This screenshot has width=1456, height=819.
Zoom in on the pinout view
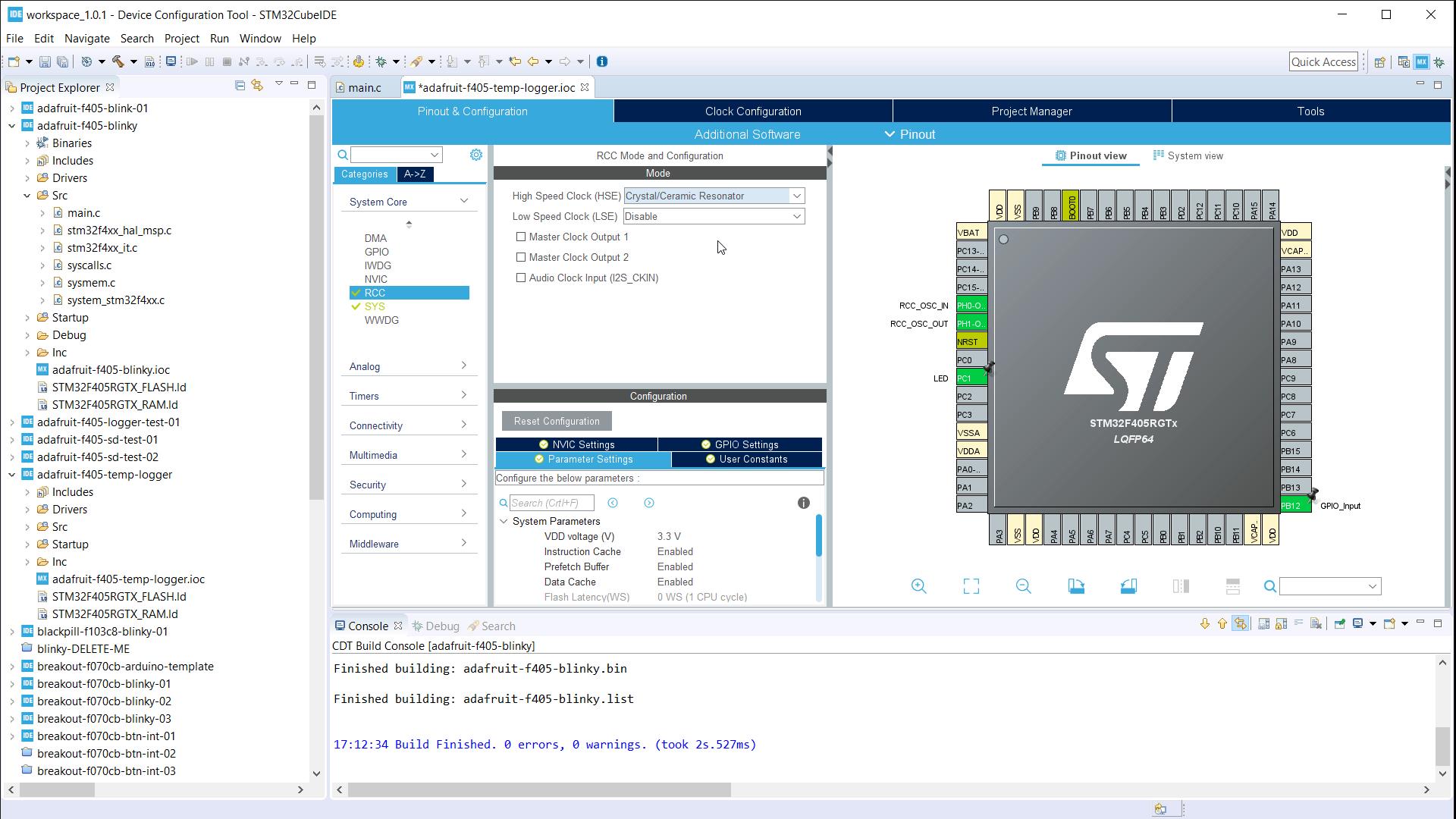pyautogui.click(x=919, y=585)
